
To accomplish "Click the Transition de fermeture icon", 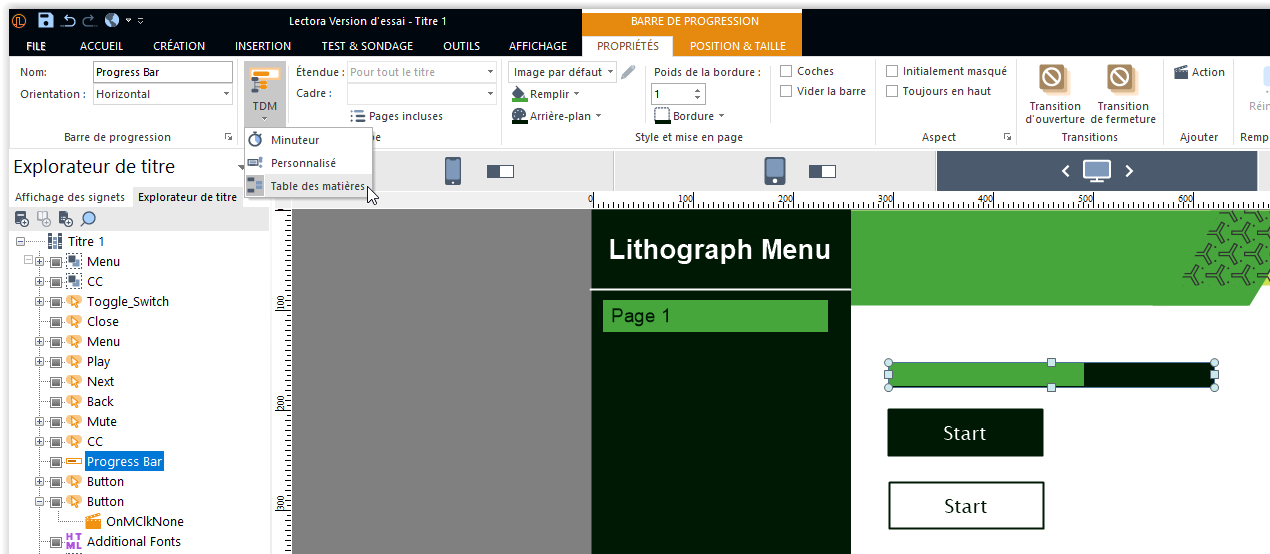I will click(1120, 79).
